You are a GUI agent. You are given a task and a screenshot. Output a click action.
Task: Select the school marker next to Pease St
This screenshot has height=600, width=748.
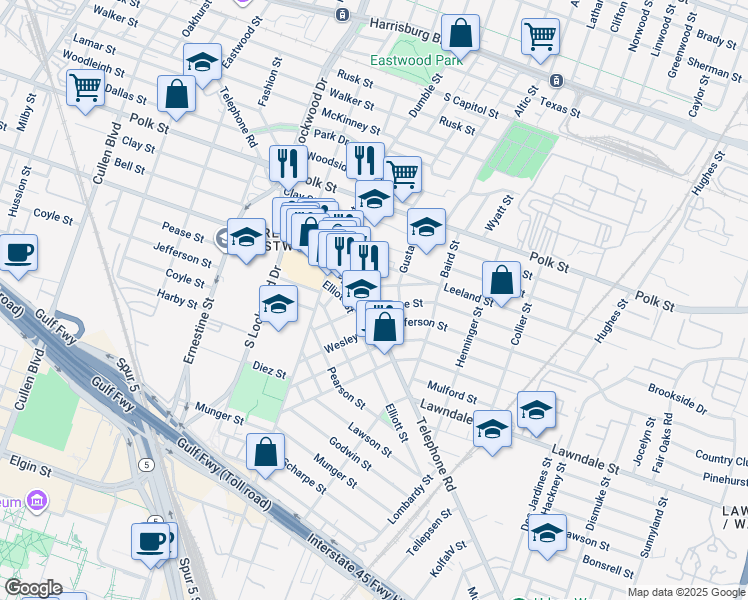click(x=247, y=238)
